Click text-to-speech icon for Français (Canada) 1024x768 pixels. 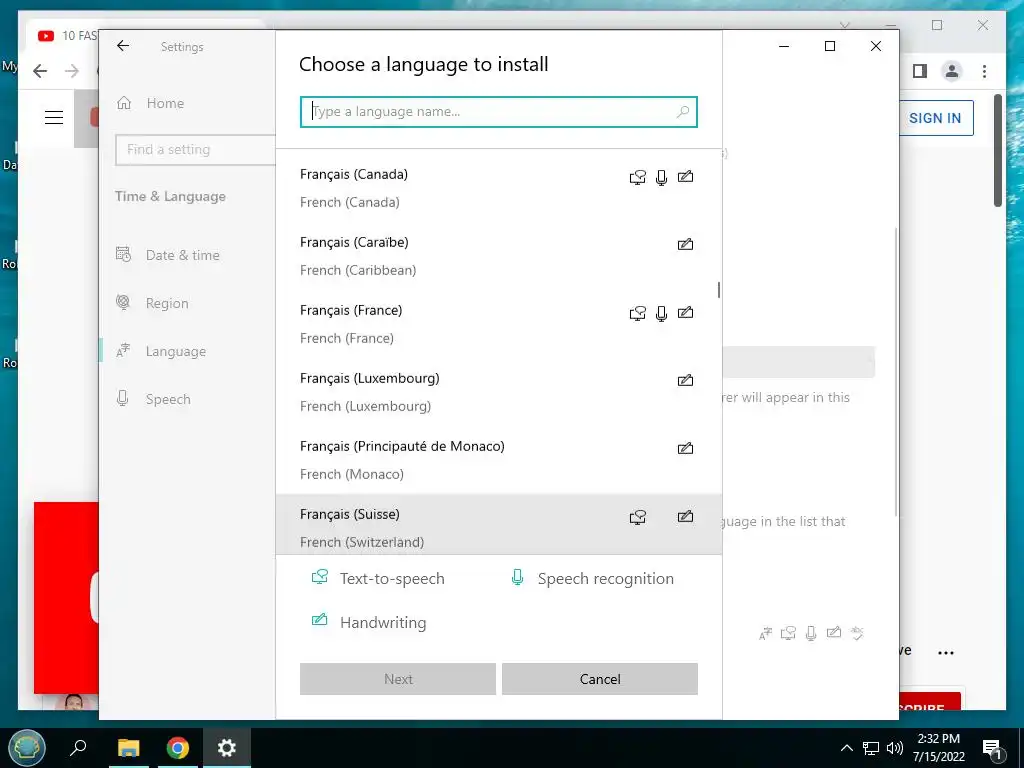[x=637, y=177]
